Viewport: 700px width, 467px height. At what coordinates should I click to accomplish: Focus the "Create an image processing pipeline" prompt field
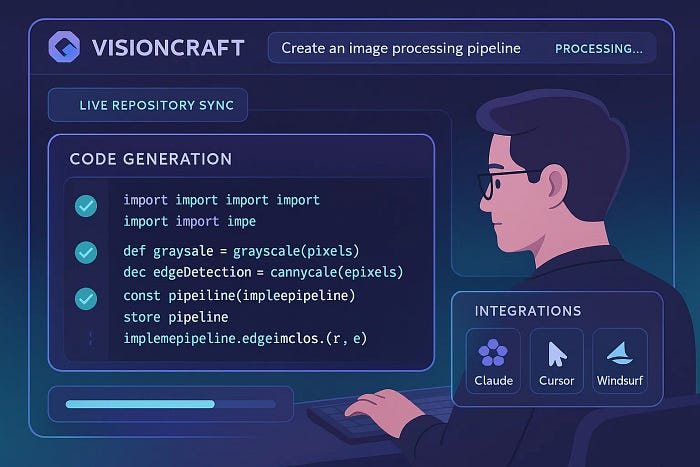click(462, 48)
